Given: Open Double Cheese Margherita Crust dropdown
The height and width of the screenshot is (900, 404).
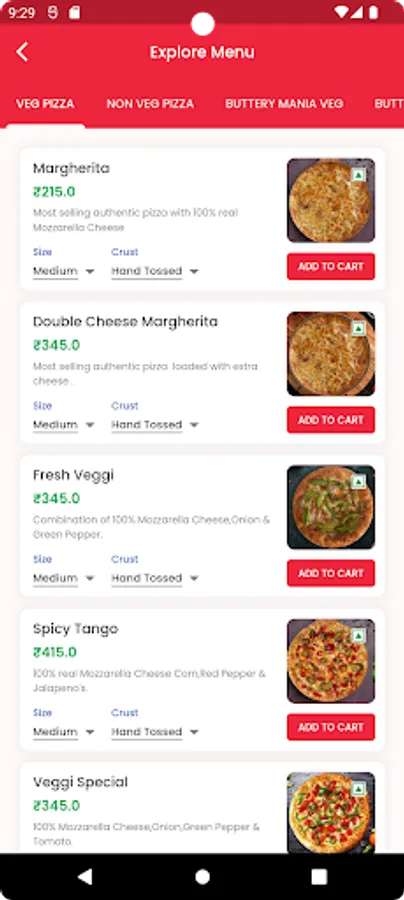Looking at the screenshot, I should (x=155, y=425).
